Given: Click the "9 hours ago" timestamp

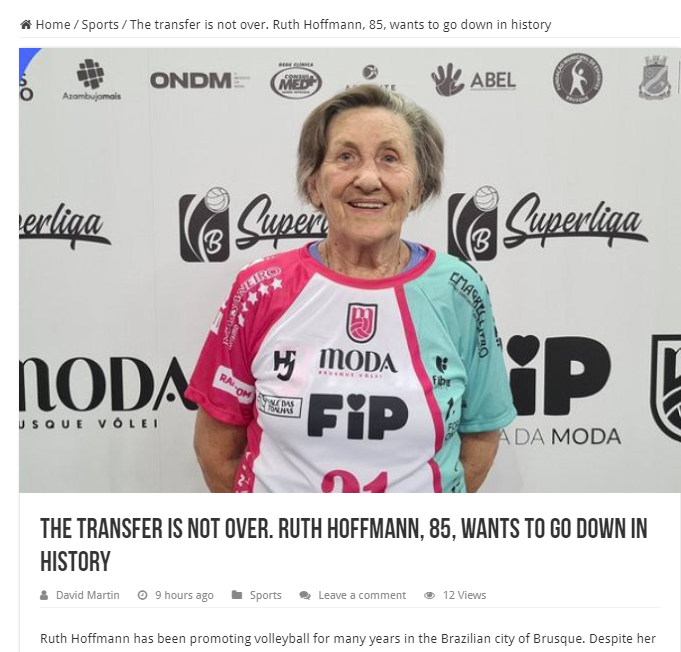Looking at the screenshot, I should (x=184, y=595).
